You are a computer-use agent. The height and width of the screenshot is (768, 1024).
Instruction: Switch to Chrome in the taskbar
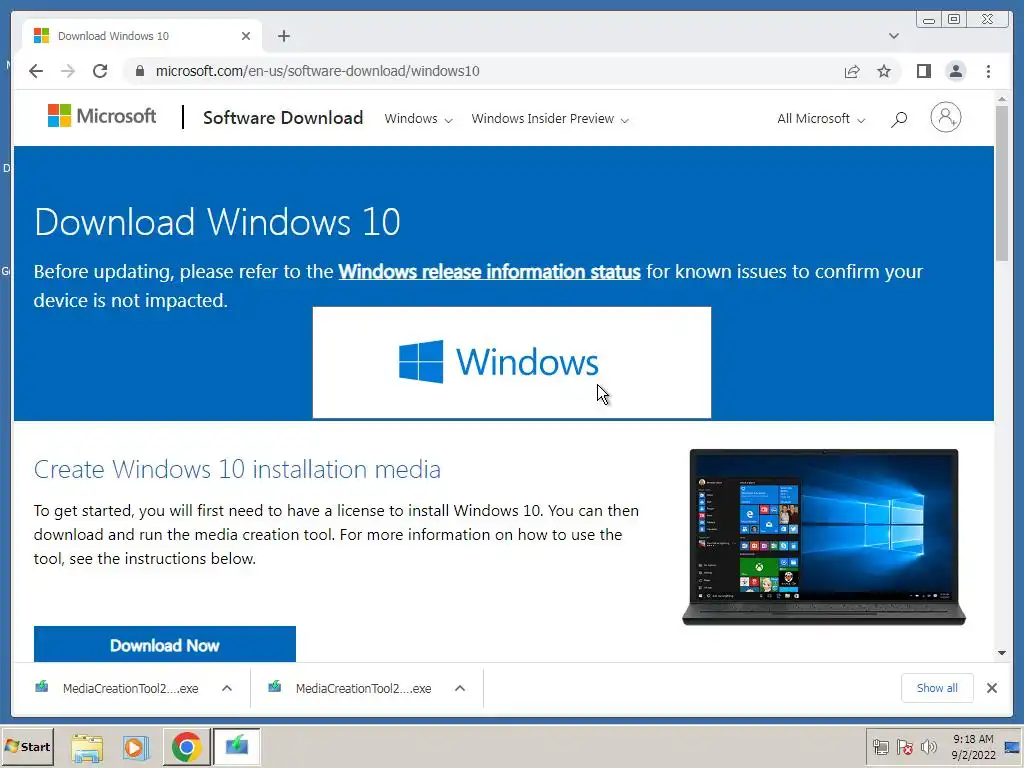pyautogui.click(x=187, y=746)
